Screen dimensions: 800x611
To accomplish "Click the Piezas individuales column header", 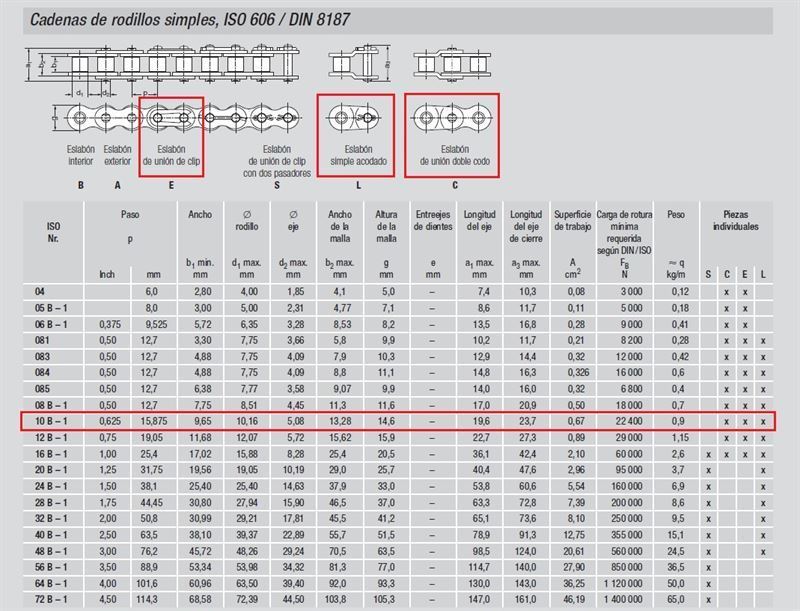I will [x=735, y=220].
